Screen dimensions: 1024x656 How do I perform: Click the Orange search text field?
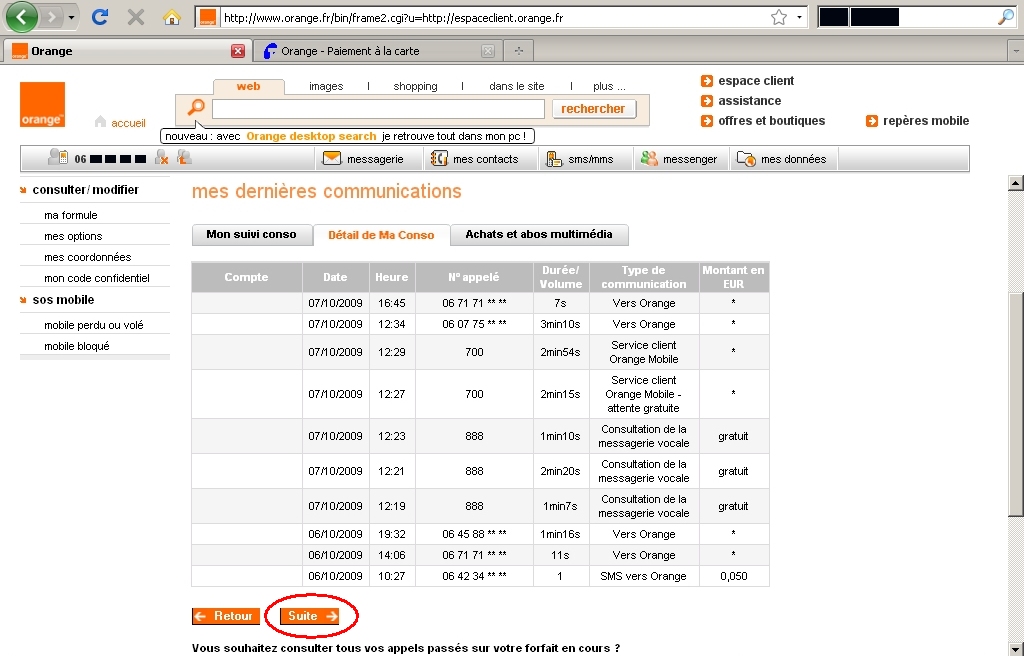coord(378,109)
